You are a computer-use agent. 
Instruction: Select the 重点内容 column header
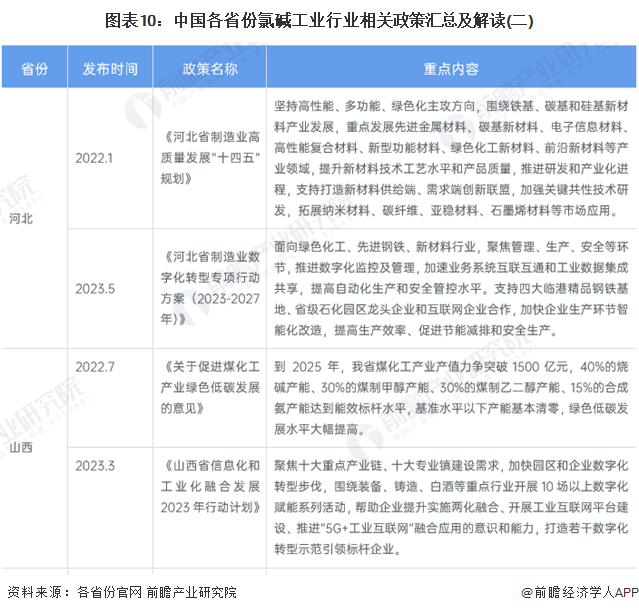(x=451, y=68)
